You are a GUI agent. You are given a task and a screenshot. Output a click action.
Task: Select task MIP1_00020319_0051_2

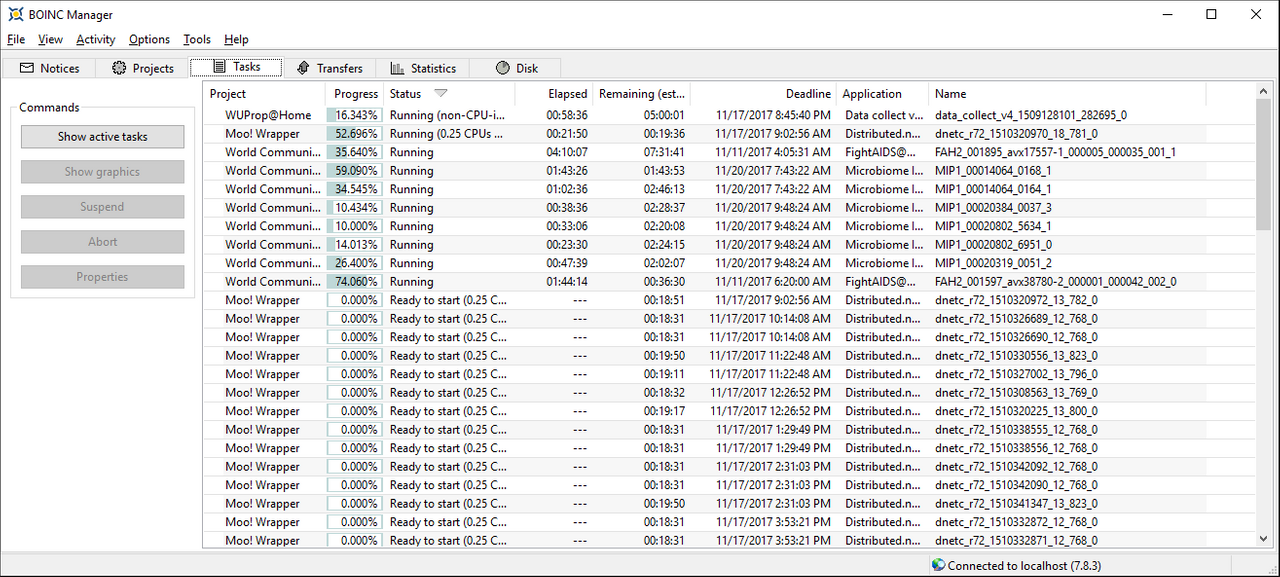[993, 263]
